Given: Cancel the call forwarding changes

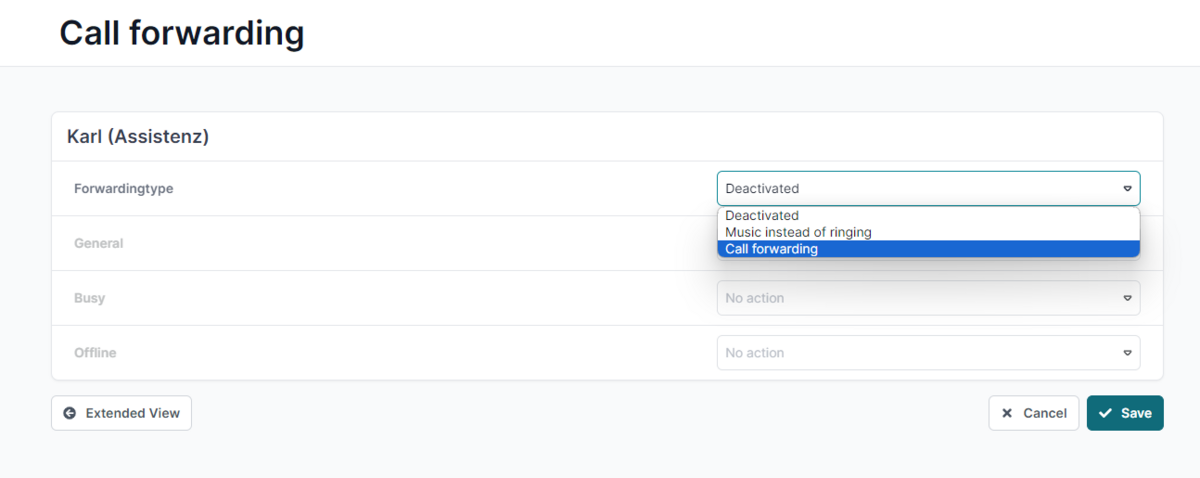Looking at the screenshot, I should (x=1034, y=413).
